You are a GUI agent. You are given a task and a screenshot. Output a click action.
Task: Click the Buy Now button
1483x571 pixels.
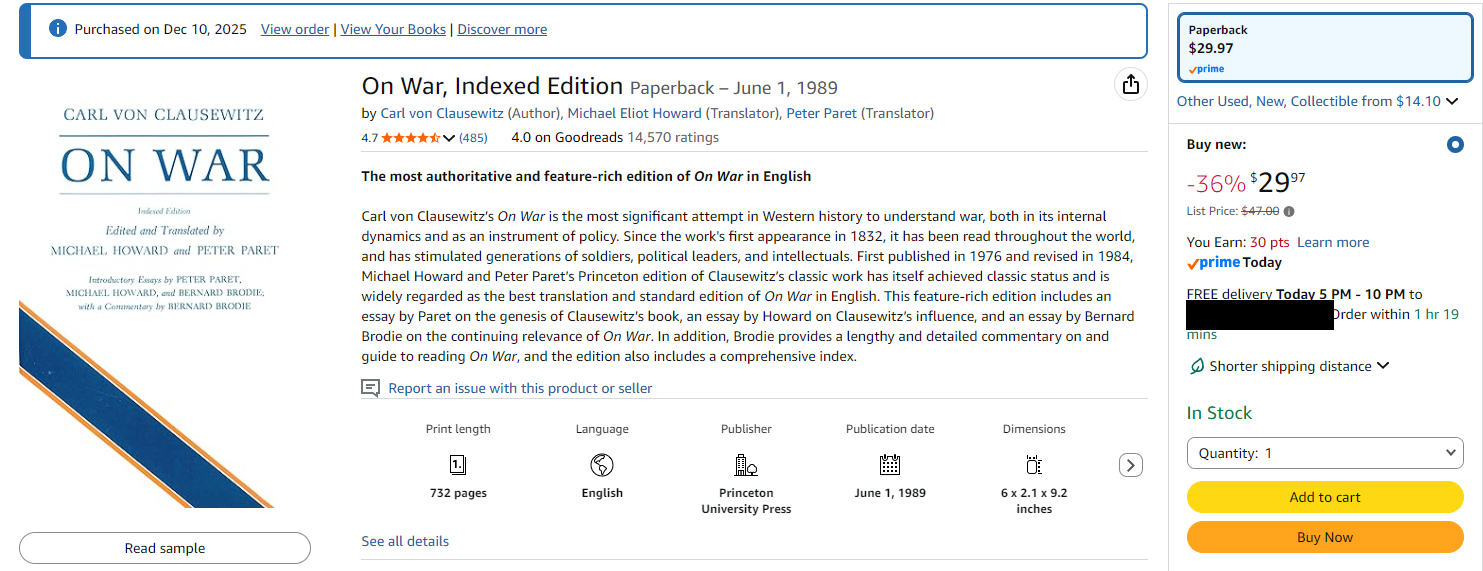[1325, 537]
